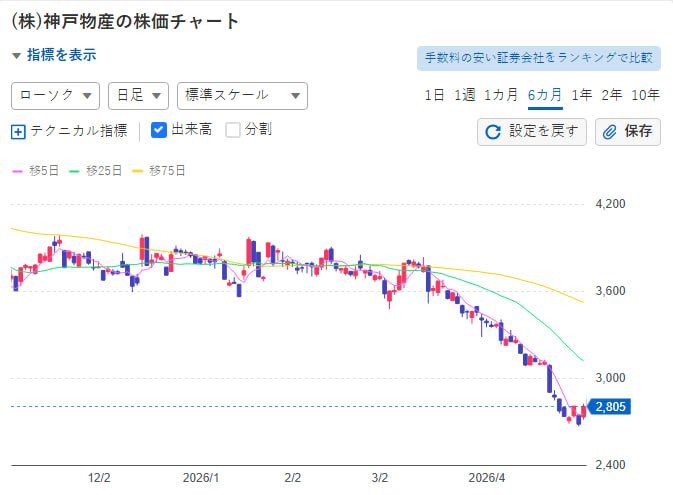Click the plus icon beside テクニカル指標
673x495 pixels.
pyautogui.click(x=18, y=132)
